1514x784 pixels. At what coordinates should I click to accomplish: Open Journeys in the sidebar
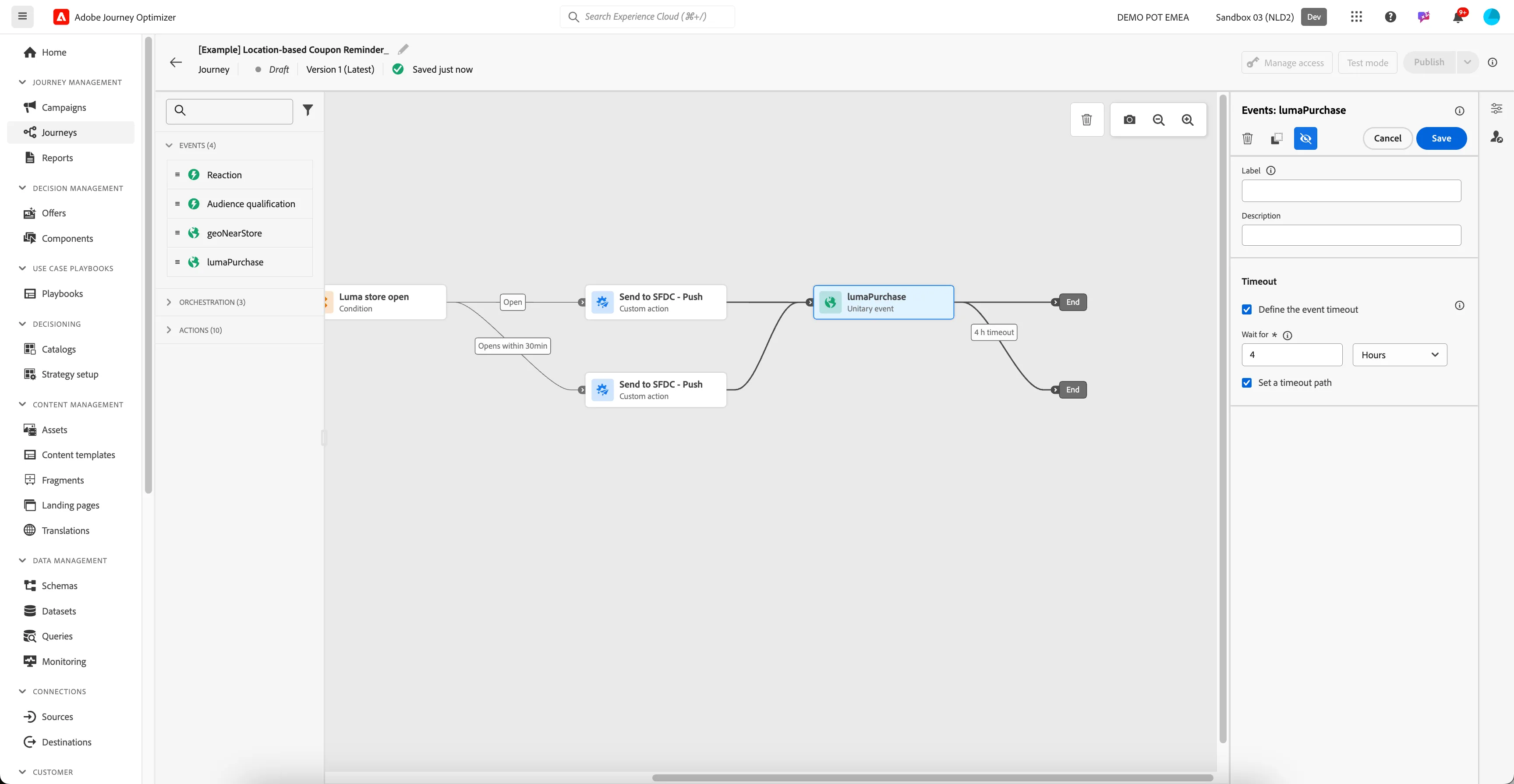71,132
